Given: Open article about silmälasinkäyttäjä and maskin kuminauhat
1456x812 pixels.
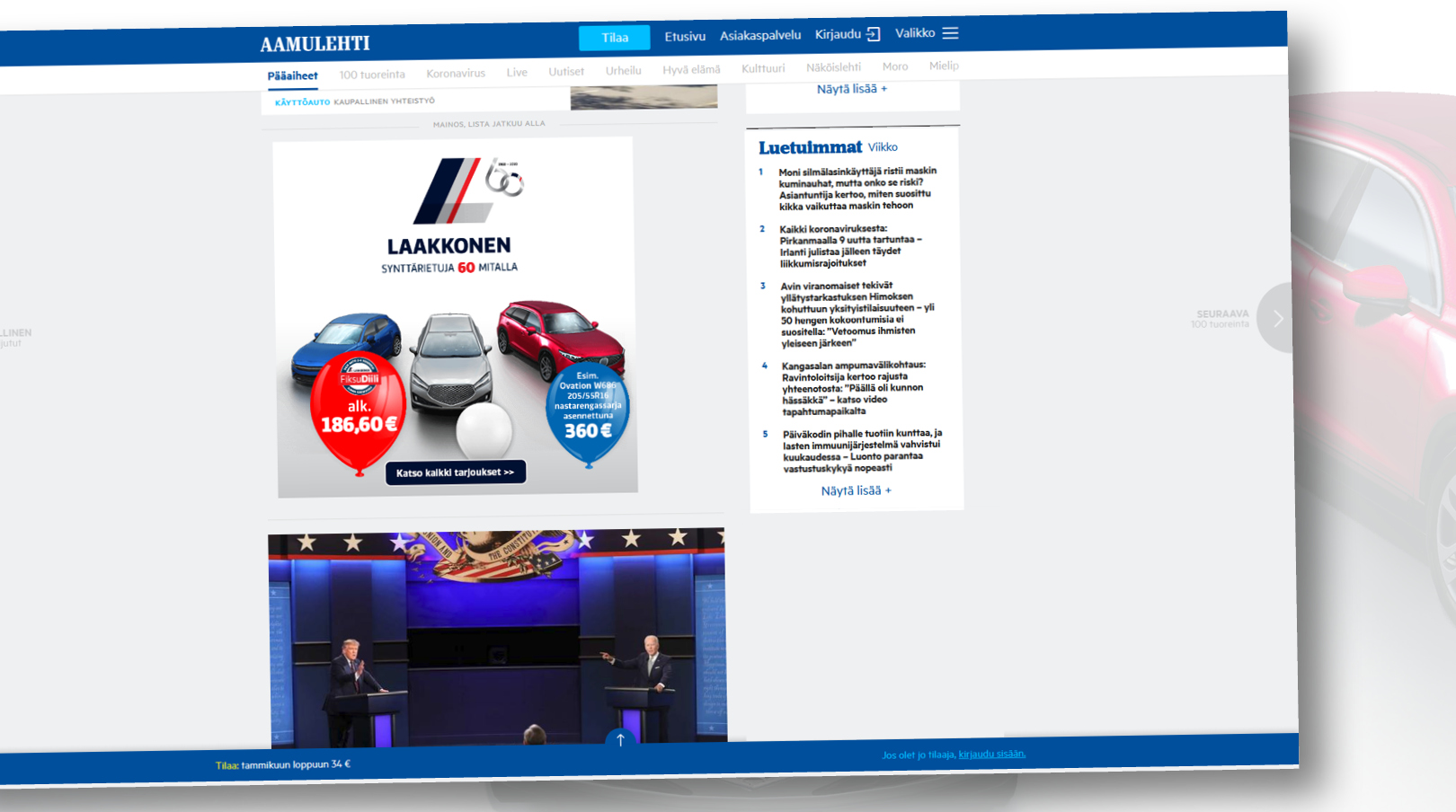Looking at the screenshot, I should [857, 189].
